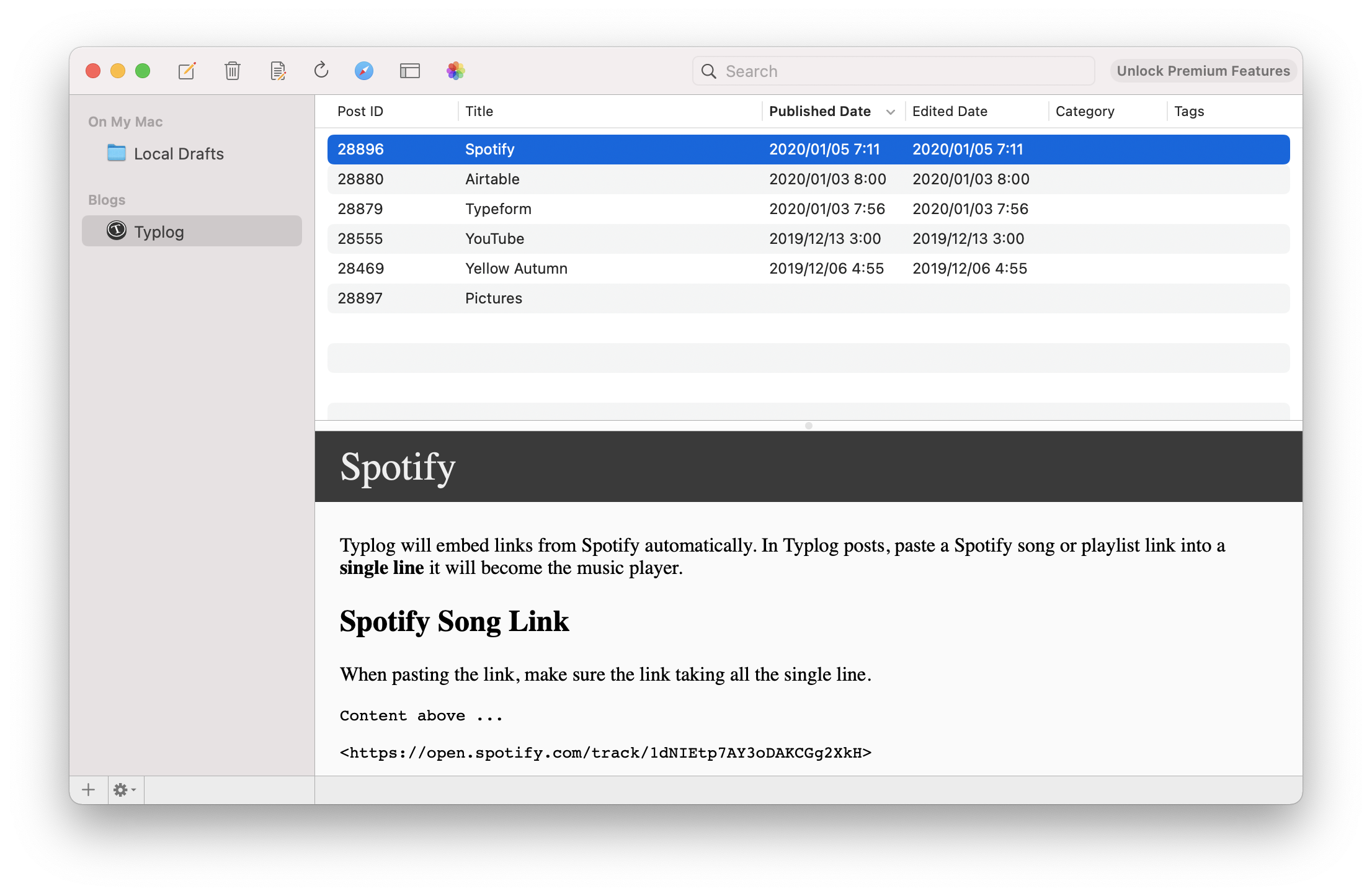This screenshot has width=1372, height=896.
Task: Click post ID 28880 cell
Action: click(x=360, y=179)
